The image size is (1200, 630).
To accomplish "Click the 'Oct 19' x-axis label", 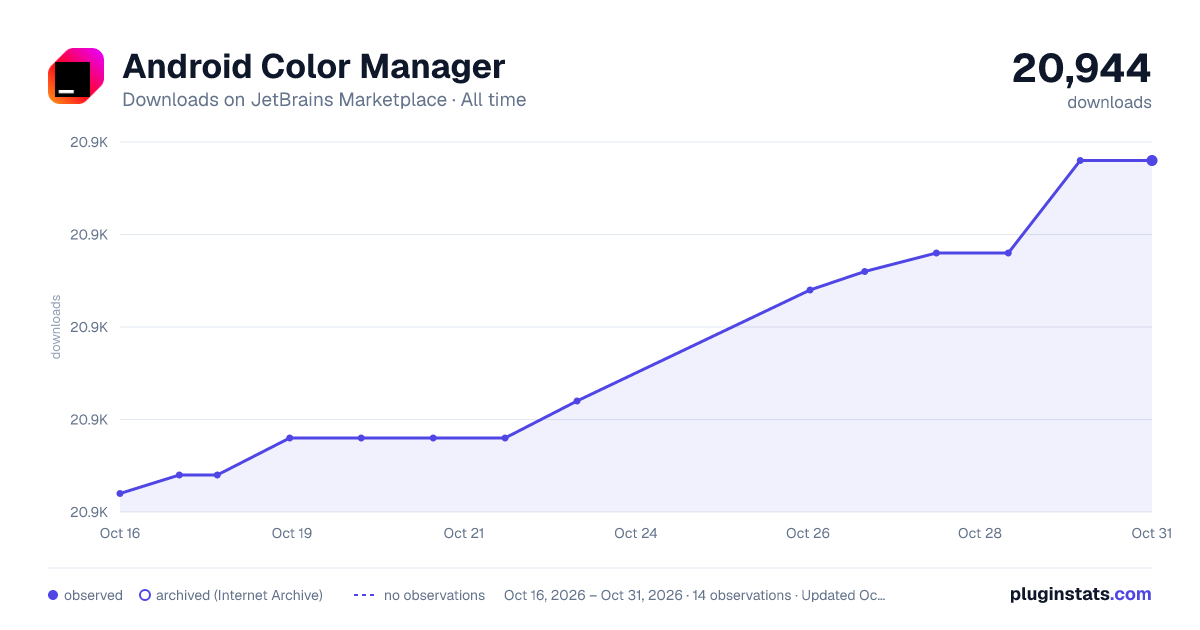I will tap(292, 533).
